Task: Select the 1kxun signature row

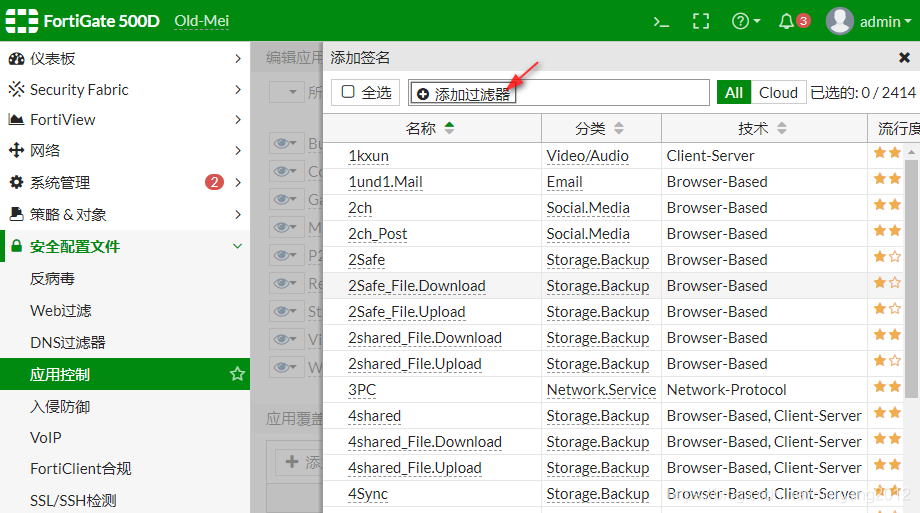Action: click(368, 156)
